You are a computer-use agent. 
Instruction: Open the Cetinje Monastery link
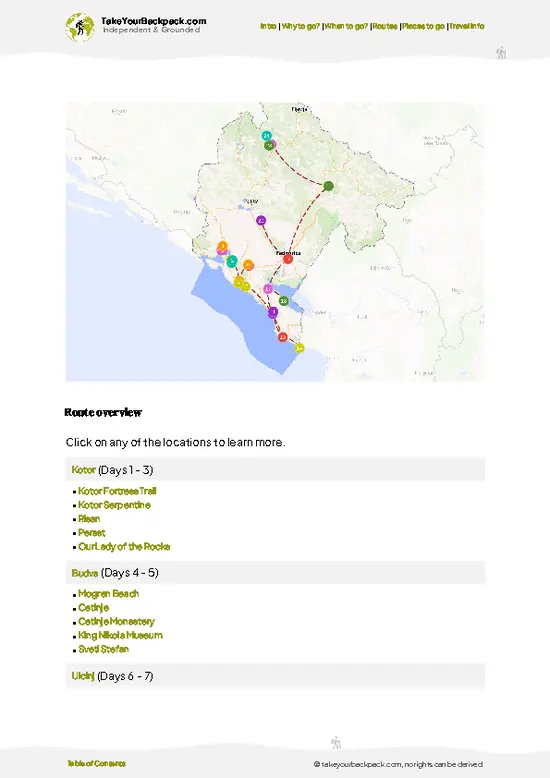[x=117, y=621]
